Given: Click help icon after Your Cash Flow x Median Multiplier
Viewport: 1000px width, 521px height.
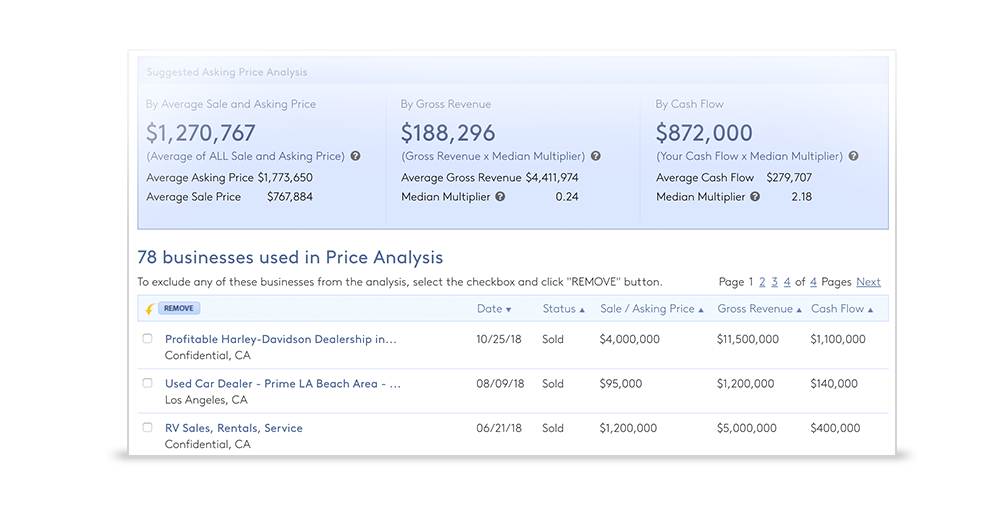Looking at the screenshot, I should coord(853,156).
